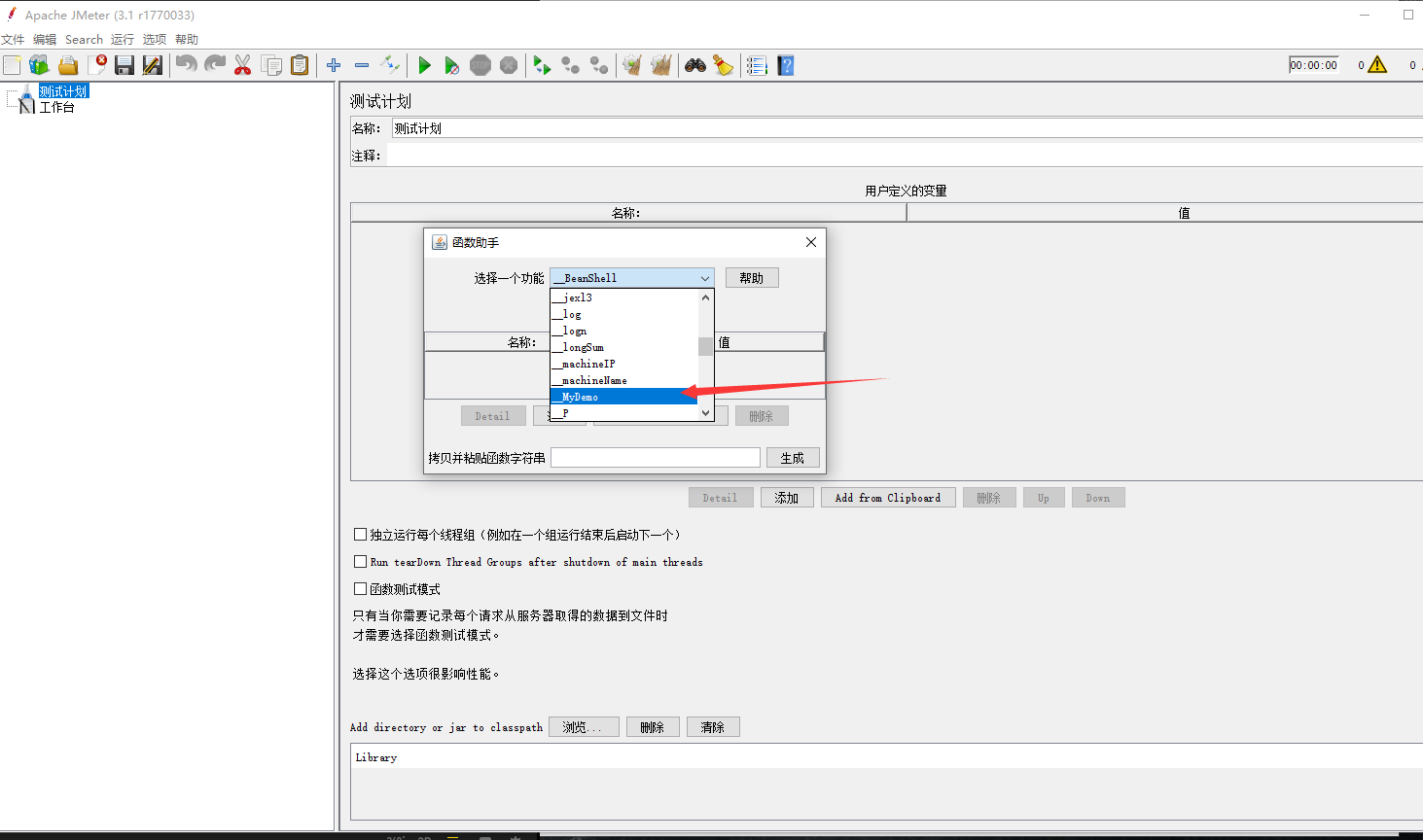Reset search using the brush icon
1423x840 pixels.
coord(724,65)
